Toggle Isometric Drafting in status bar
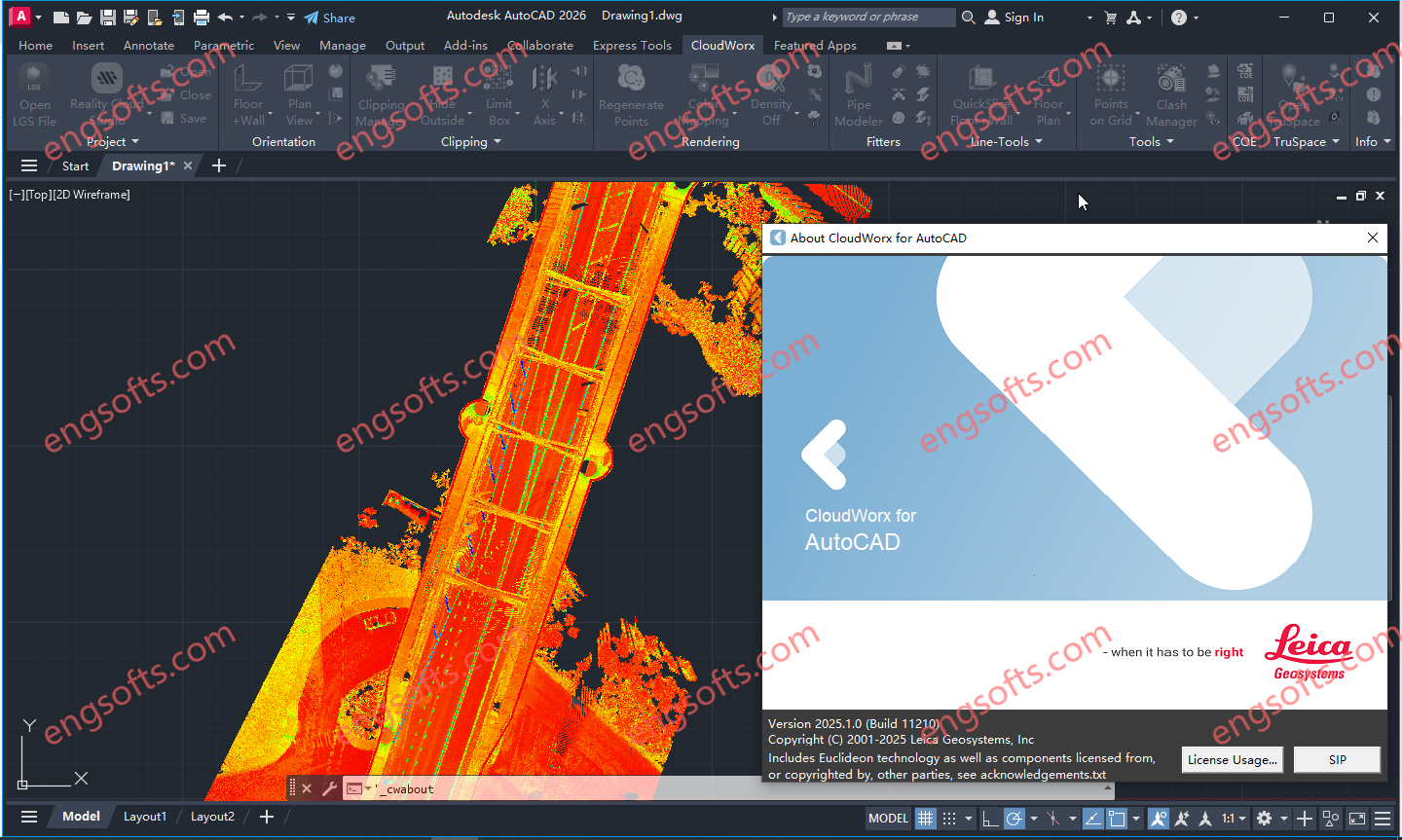This screenshot has width=1402, height=840. pyautogui.click(x=1052, y=819)
